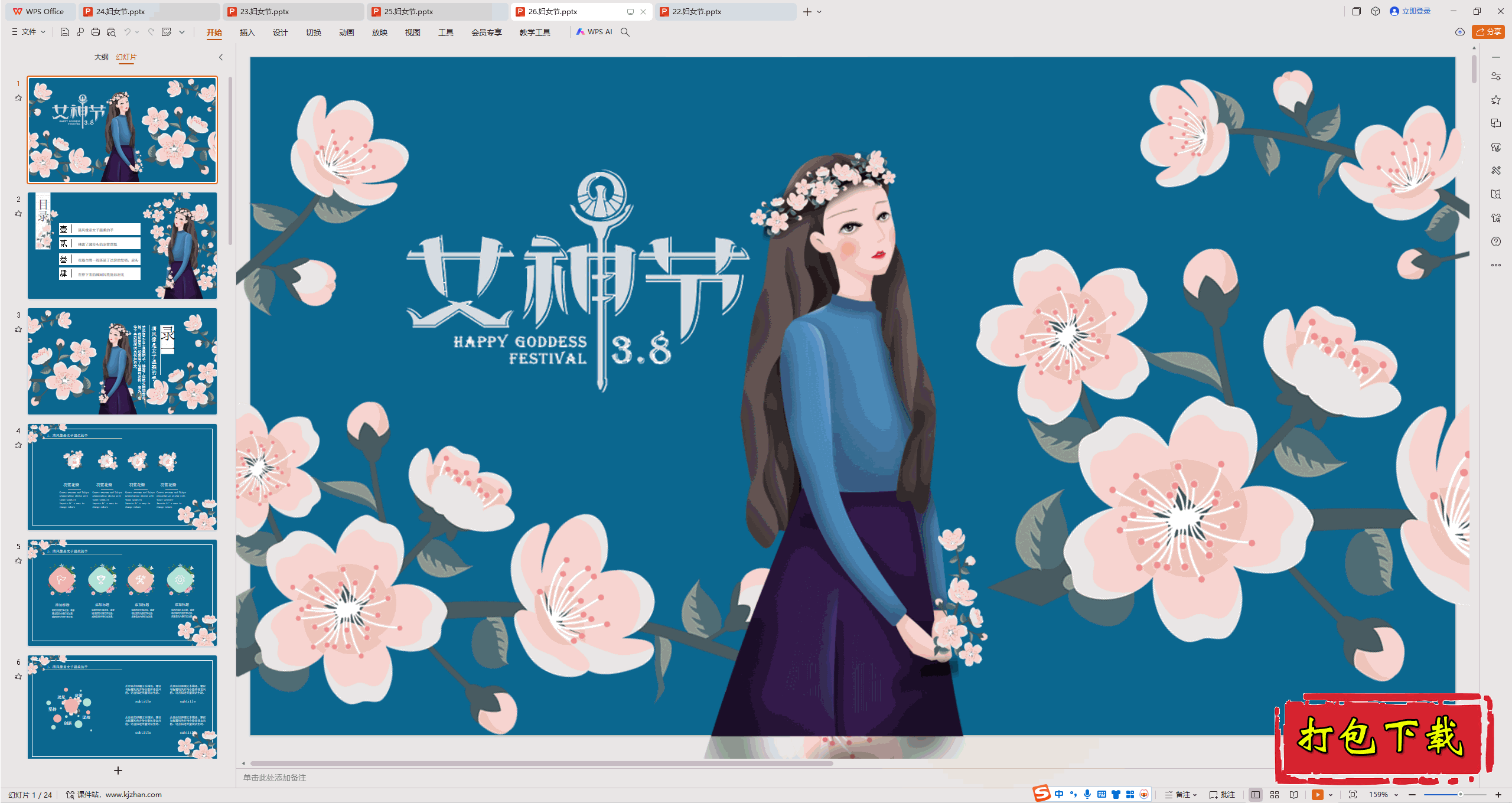The width and height of the screenshot is (1512, 803).
Task: Collapse the right sidebar with the dash icon
Action: tap(1496, 57)
